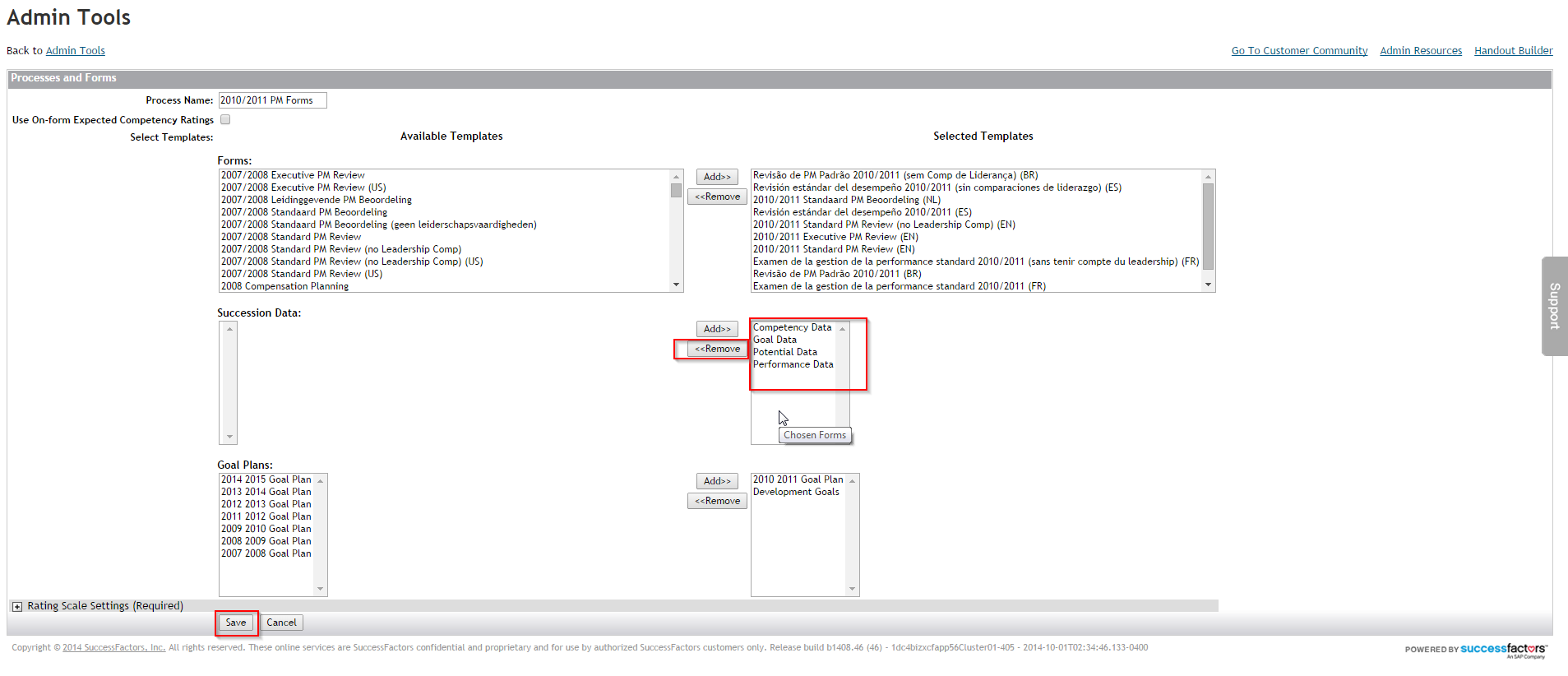The height and width of the screenshot is (676, 1568).
Task: Select '2008 Compensation Planning' template
Action: tap(445, 286)
